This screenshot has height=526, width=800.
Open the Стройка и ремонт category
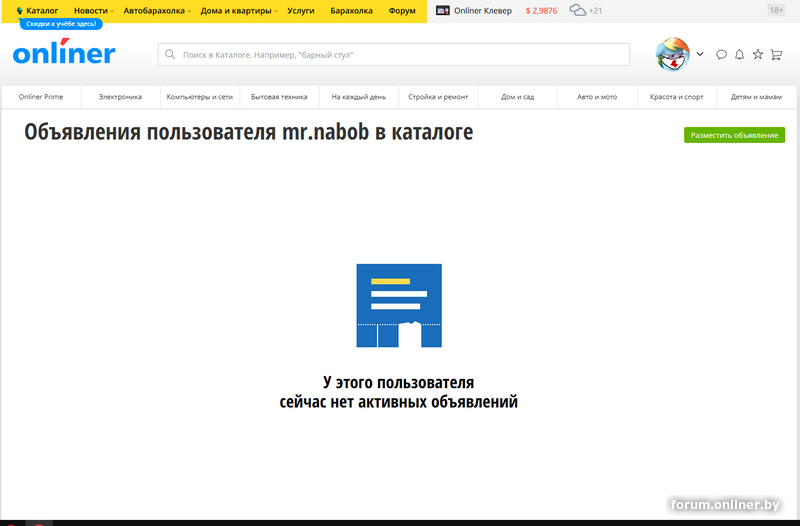point(438,97)
